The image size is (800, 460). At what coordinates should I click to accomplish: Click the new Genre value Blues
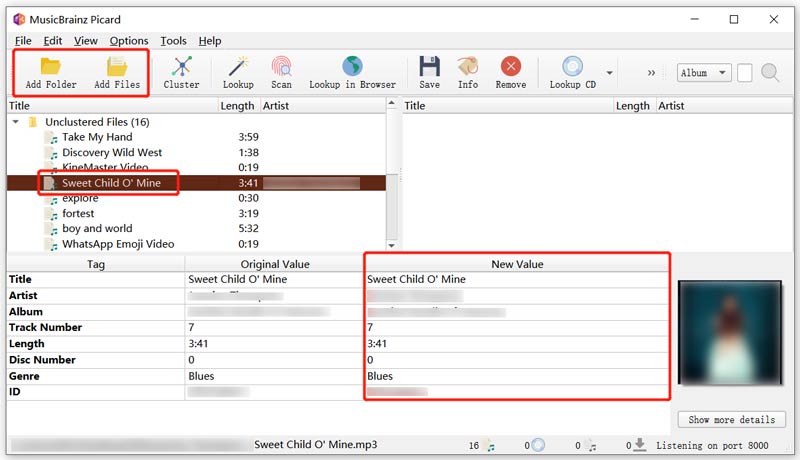380,376
